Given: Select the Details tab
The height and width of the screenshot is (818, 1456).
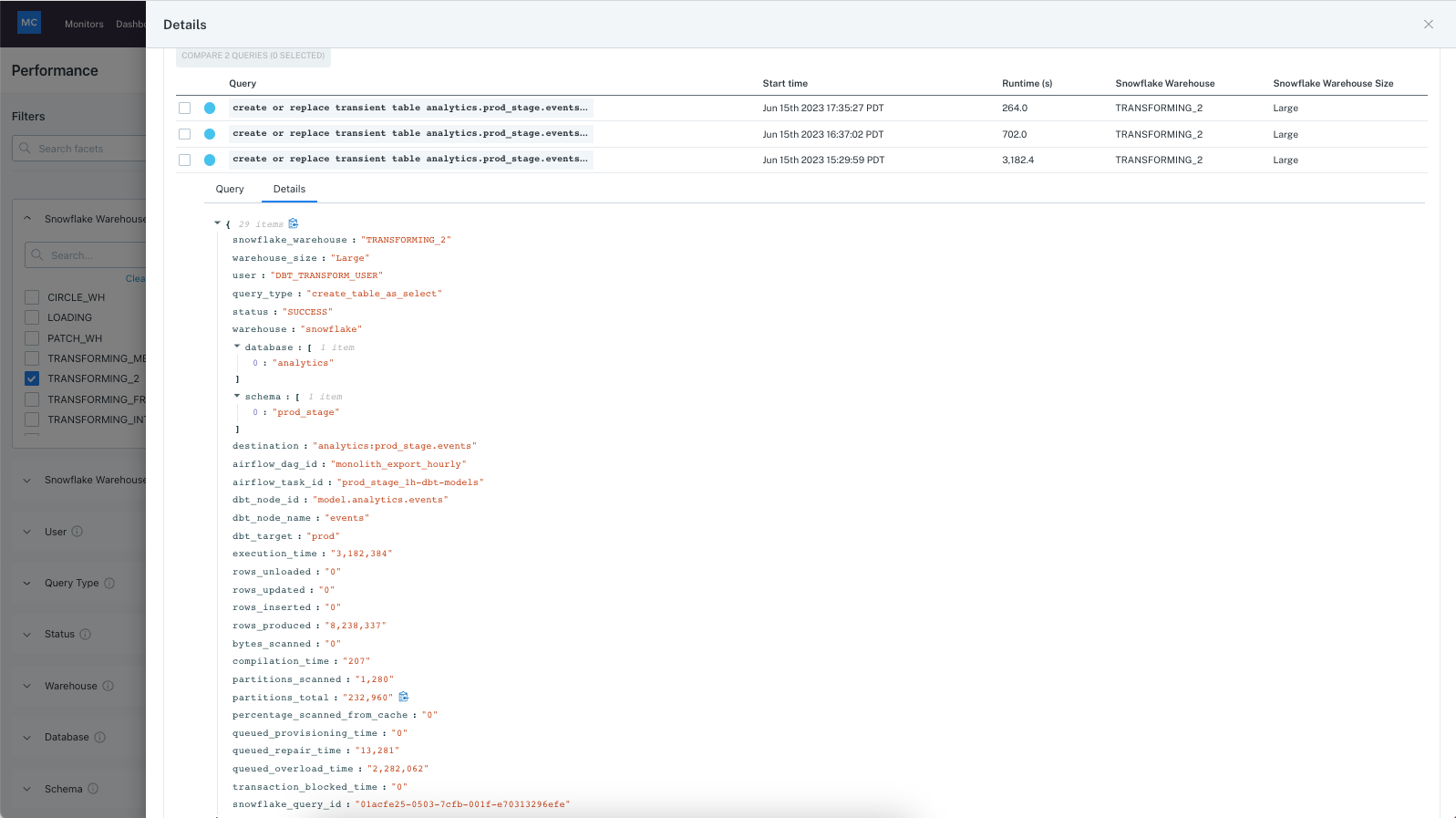Looking at the screenshot, I should click(289, 189).
